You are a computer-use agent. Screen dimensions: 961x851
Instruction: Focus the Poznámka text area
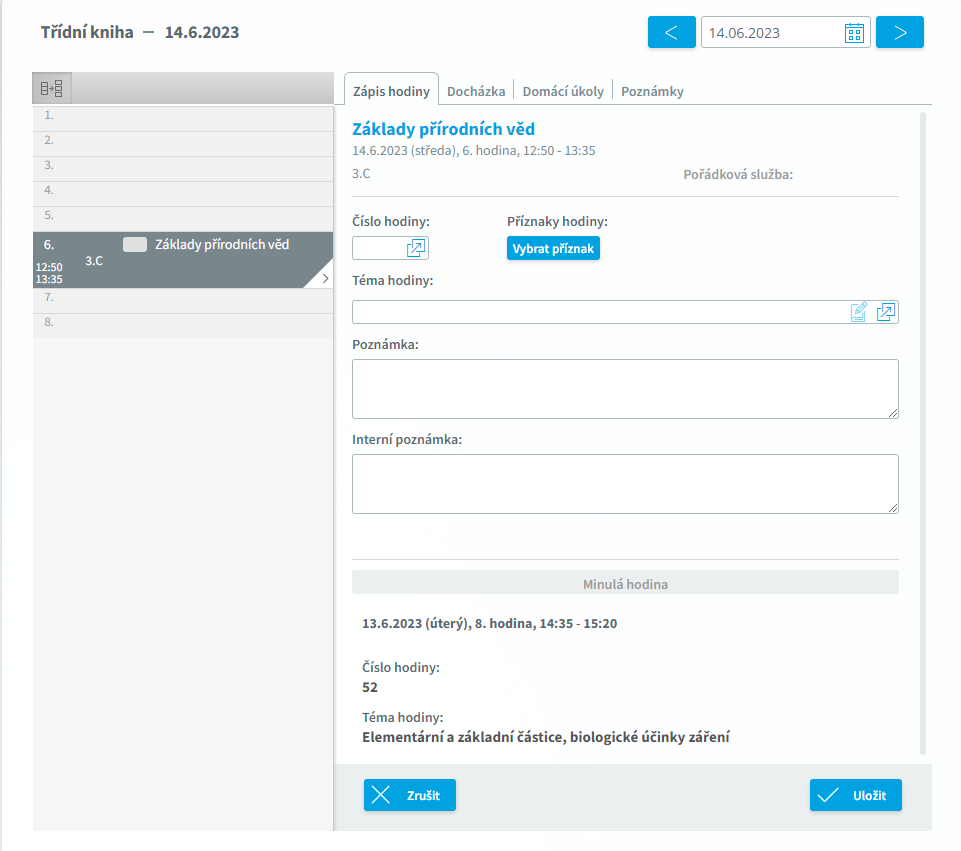click(625, 389)
